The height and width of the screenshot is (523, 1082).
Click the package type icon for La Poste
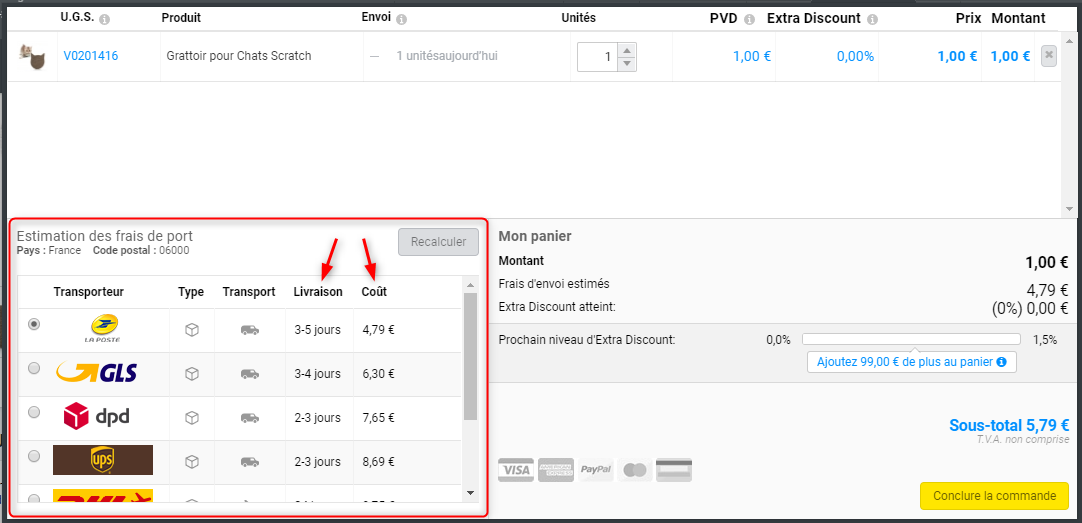[192, 330]
